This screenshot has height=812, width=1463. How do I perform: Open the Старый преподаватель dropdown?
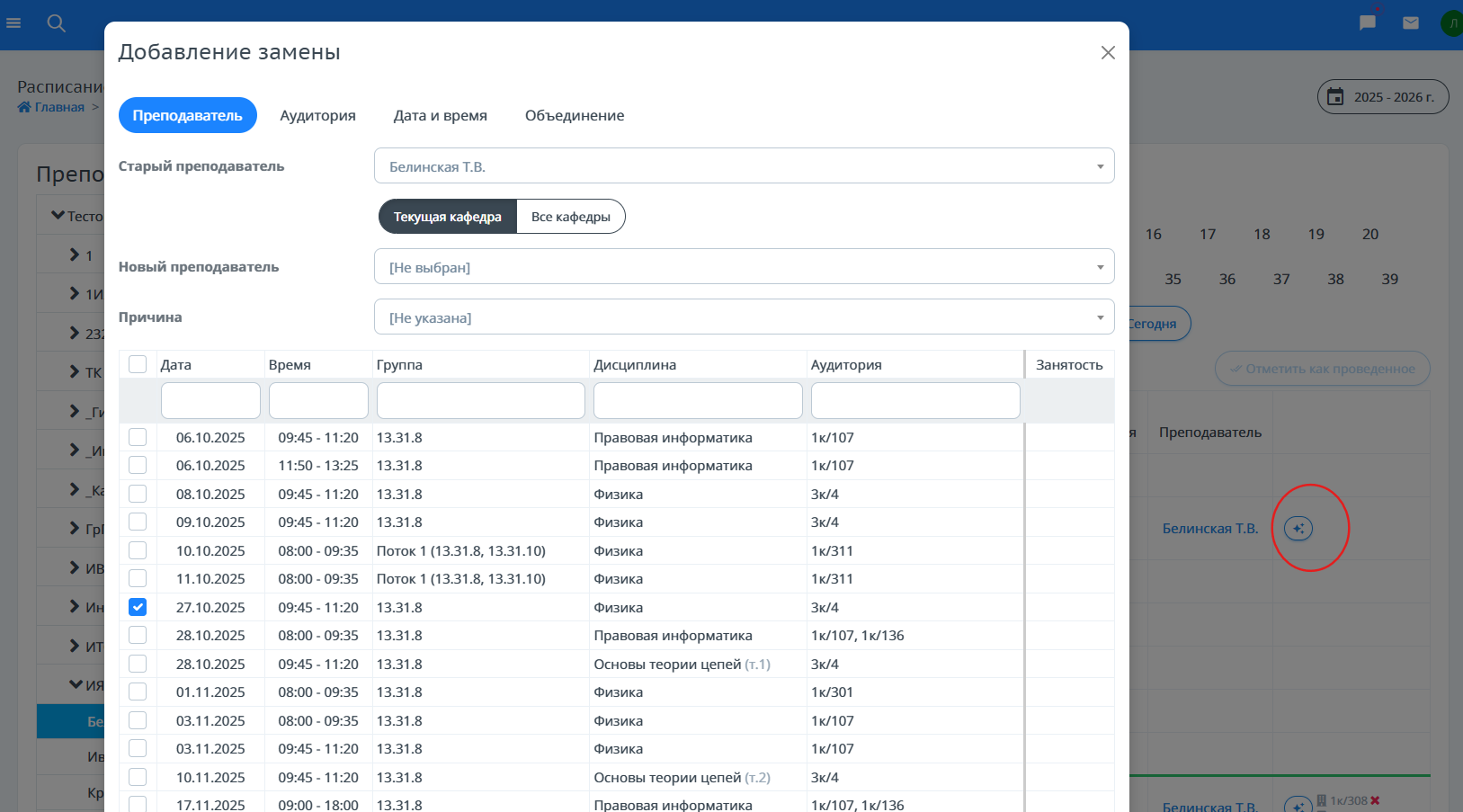pyautogui.click(x=744, y=166)
